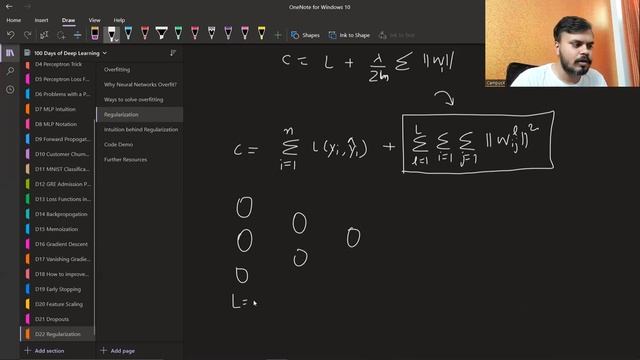Open the View tab
Screen dimensions: 640x360
94,20
